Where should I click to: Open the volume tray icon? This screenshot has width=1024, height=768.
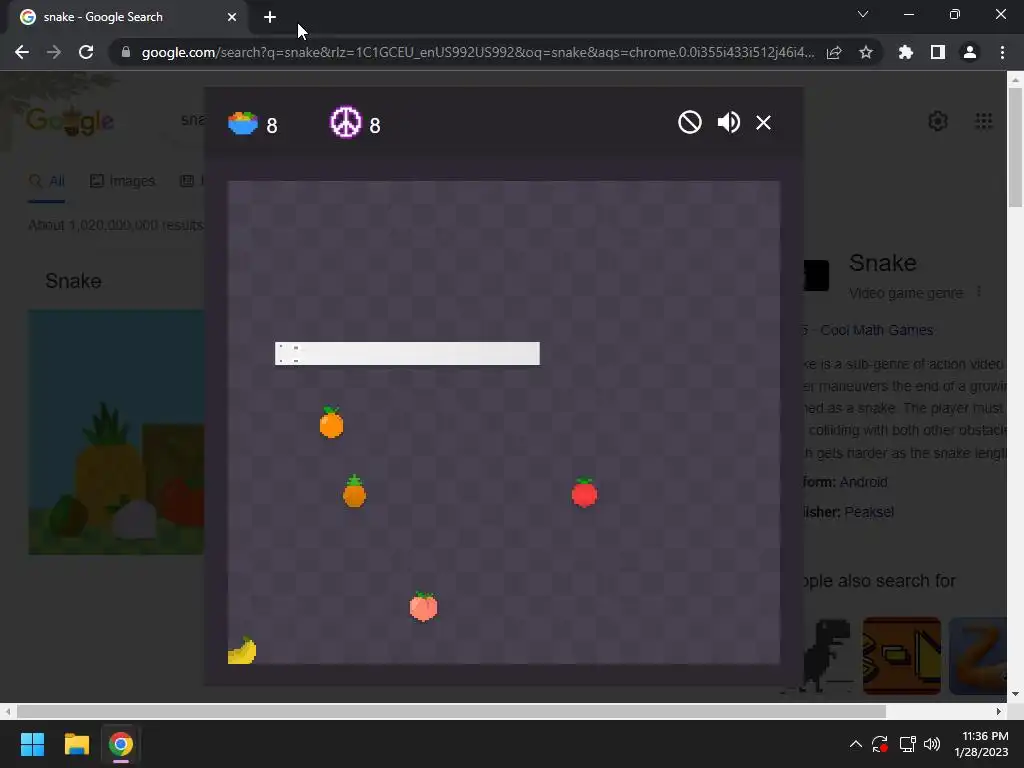click(933, 744)
